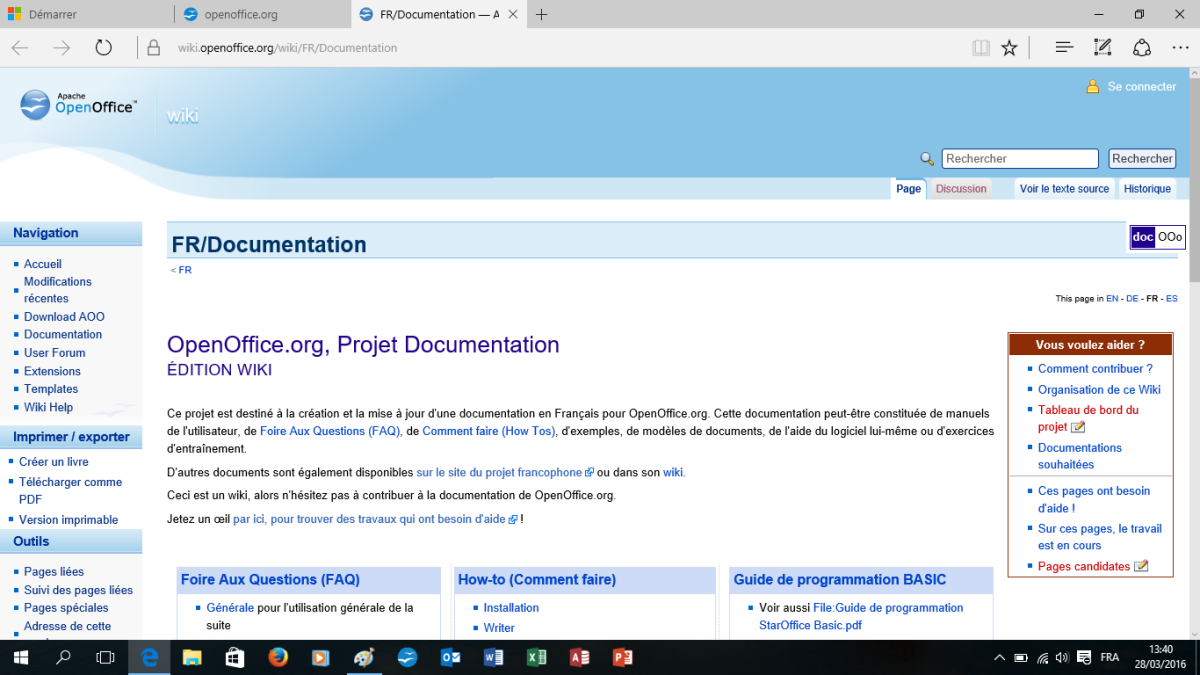The height and width of the screenshot is (675, 1200).
Task: Launch Access from the taskbar
Action: point(579,657)
